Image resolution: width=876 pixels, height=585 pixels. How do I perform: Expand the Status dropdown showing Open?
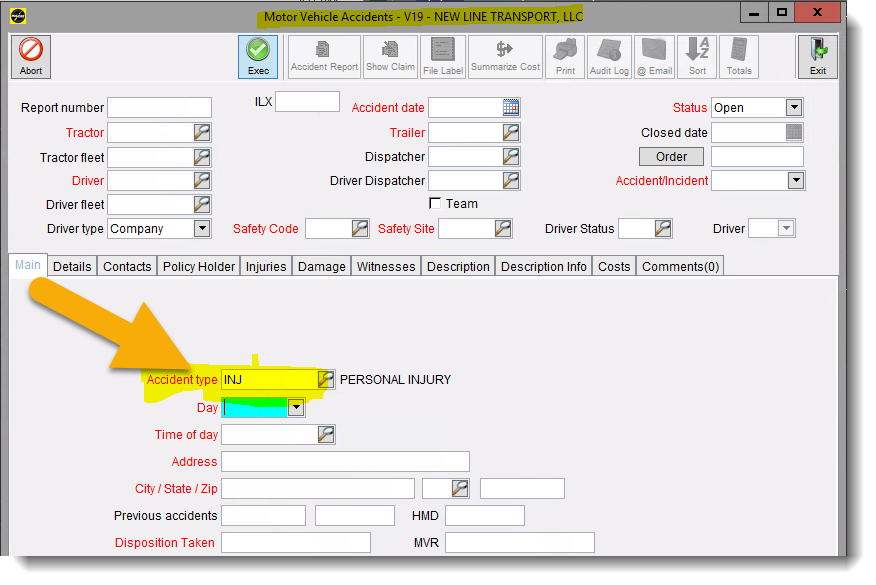click(794, 107)
